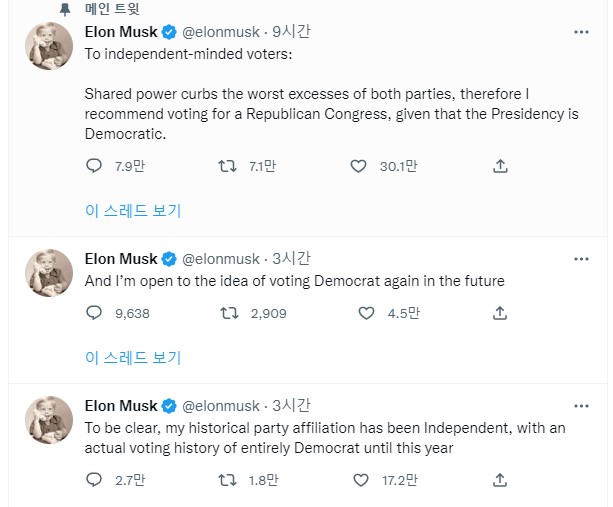This screenshot has width=613, height=507.
Task: Reply to the party affiliation tweet
Action: coord(95,480)
